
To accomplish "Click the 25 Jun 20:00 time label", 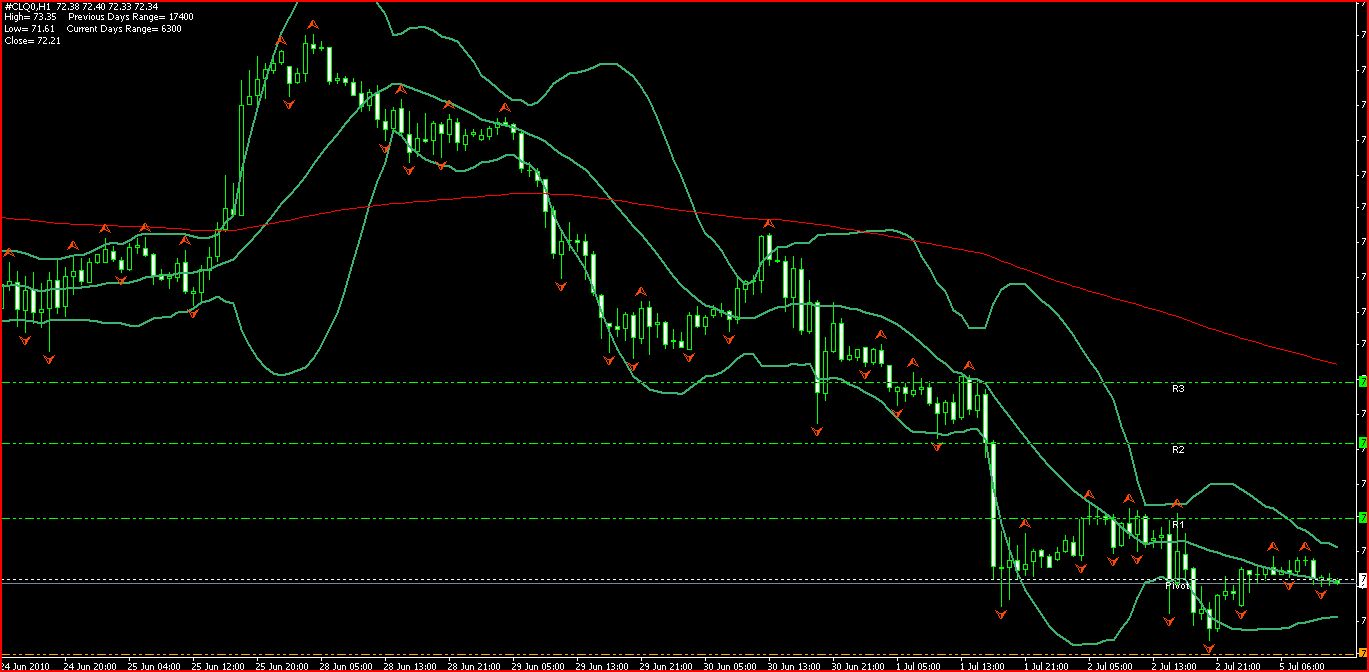I will (282, 665).
